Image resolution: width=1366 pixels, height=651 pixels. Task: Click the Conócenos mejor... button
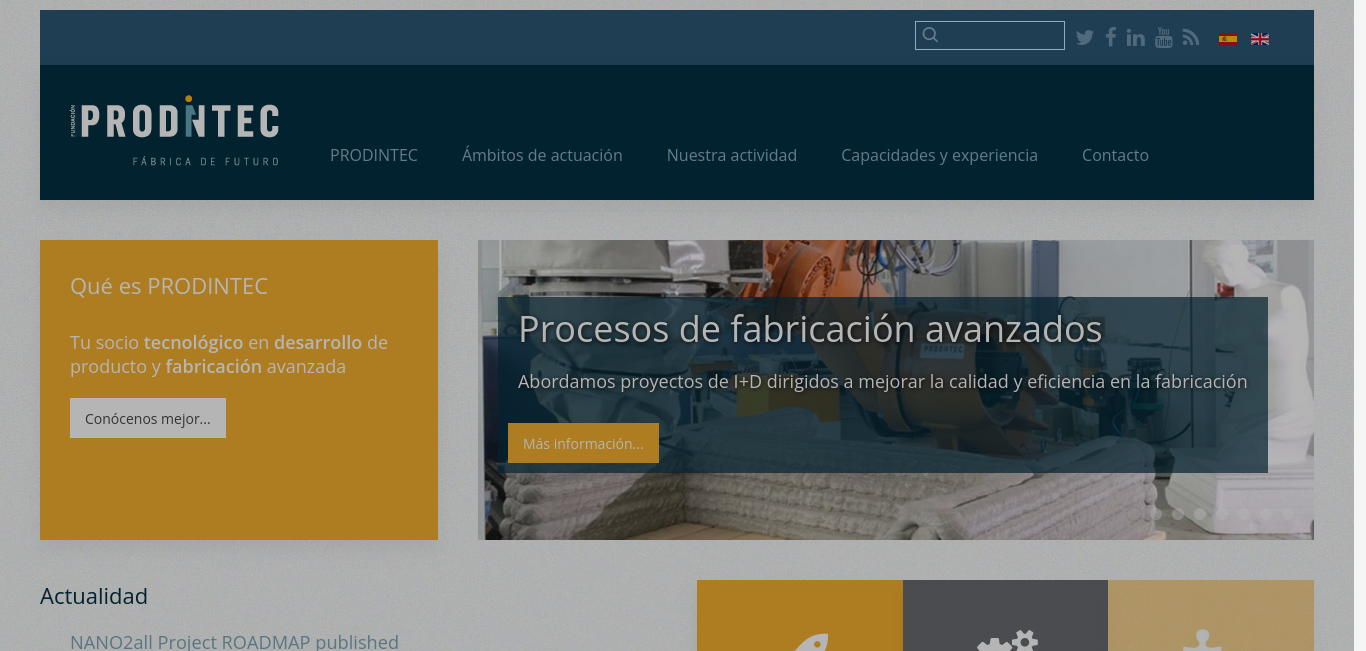click(148, 418)
